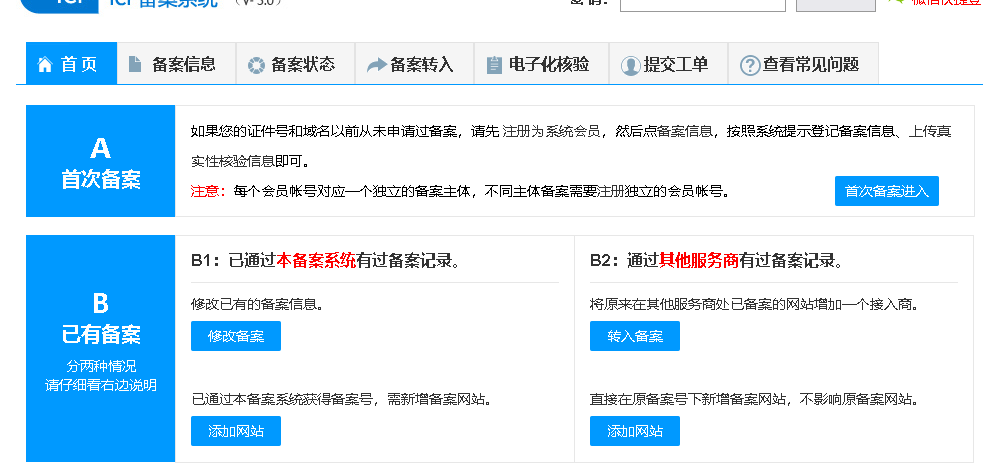Click the 转入备案 button
Viewport: 983px width, 474px height.
[x=634, y=337]
